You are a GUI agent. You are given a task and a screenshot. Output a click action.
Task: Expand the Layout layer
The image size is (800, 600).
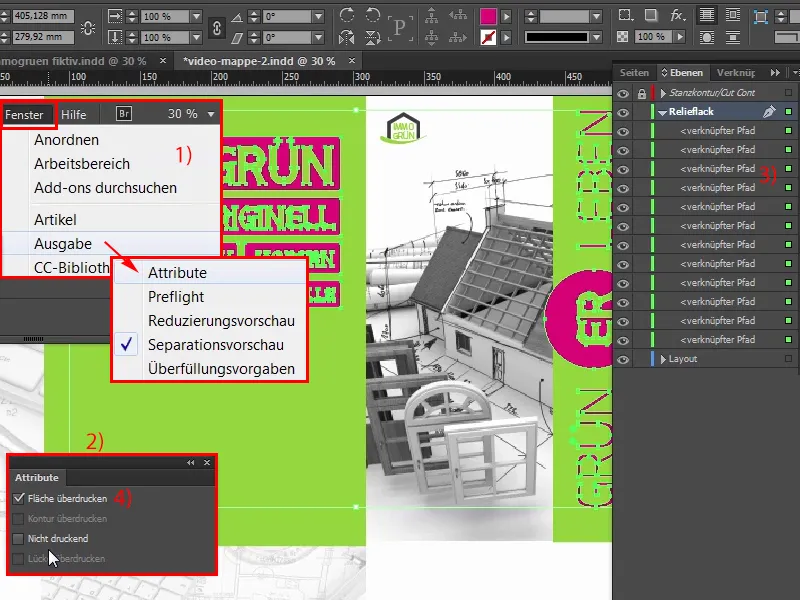tap(663, 359)
